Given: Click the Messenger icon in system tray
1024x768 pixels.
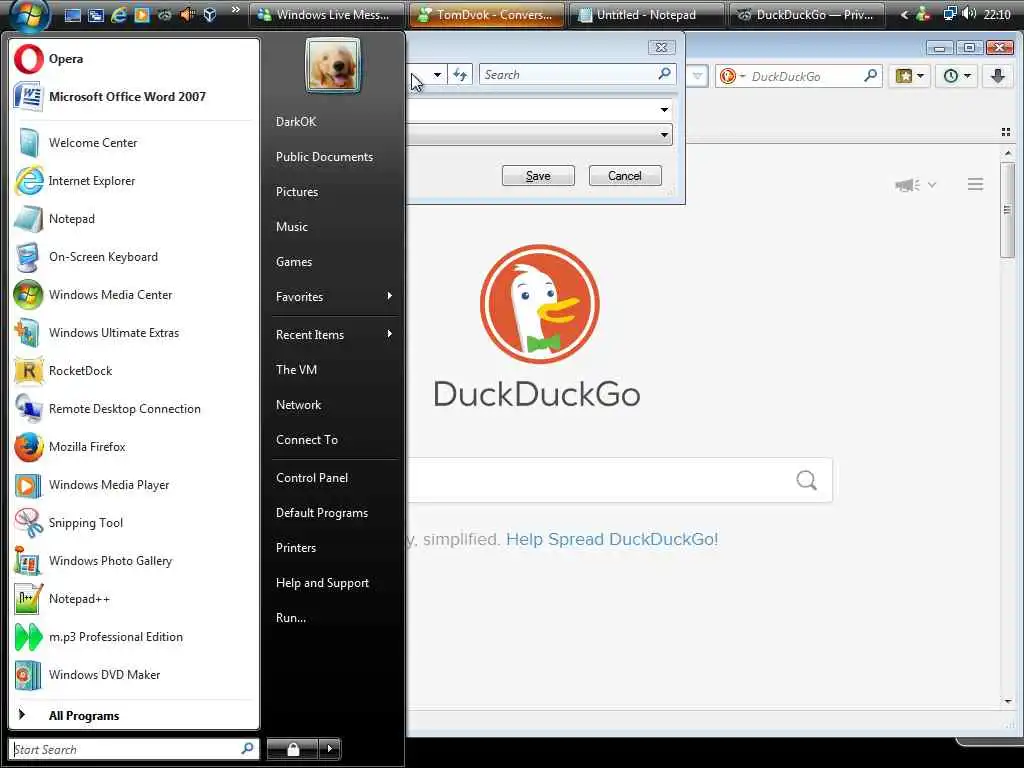Looking at the screenshot, I should point(923,14).
